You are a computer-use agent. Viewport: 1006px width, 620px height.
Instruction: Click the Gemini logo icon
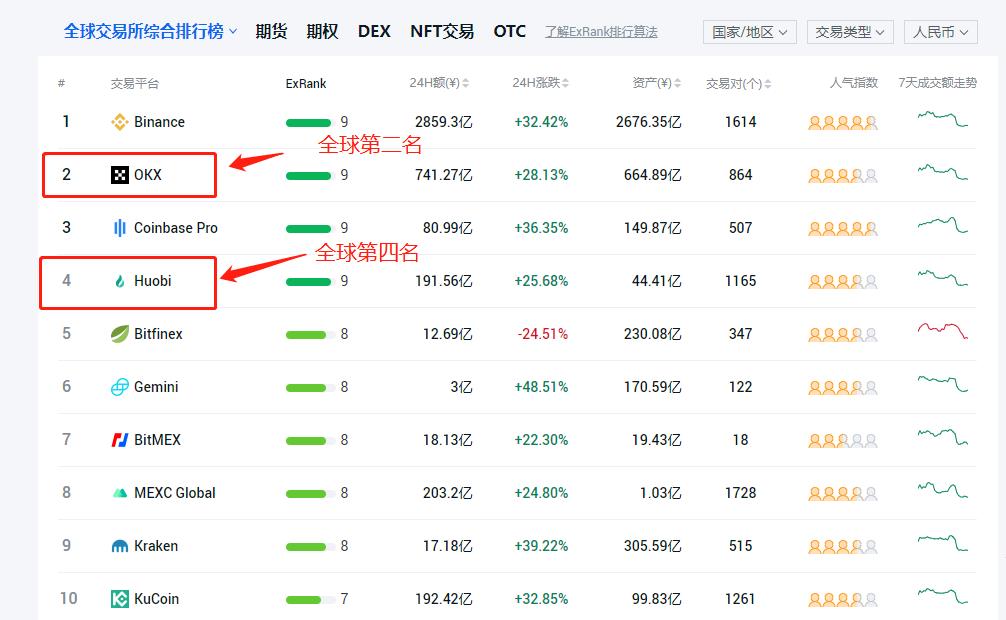pyautogui.click(x=120, y=387)
